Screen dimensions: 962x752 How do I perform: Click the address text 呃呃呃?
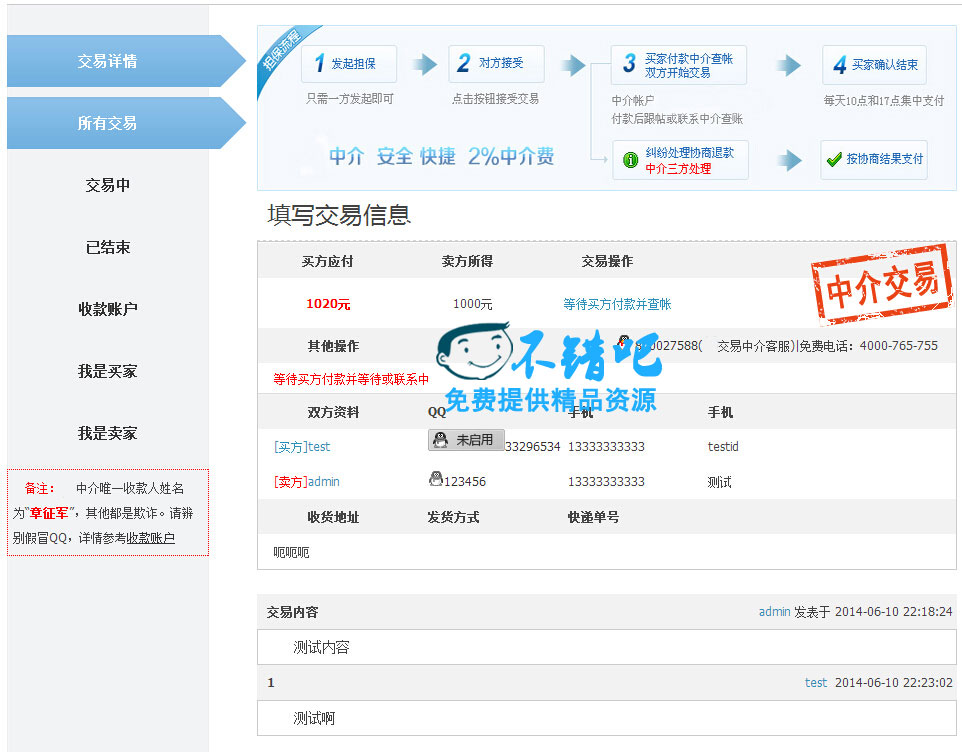tap(291, 553)
